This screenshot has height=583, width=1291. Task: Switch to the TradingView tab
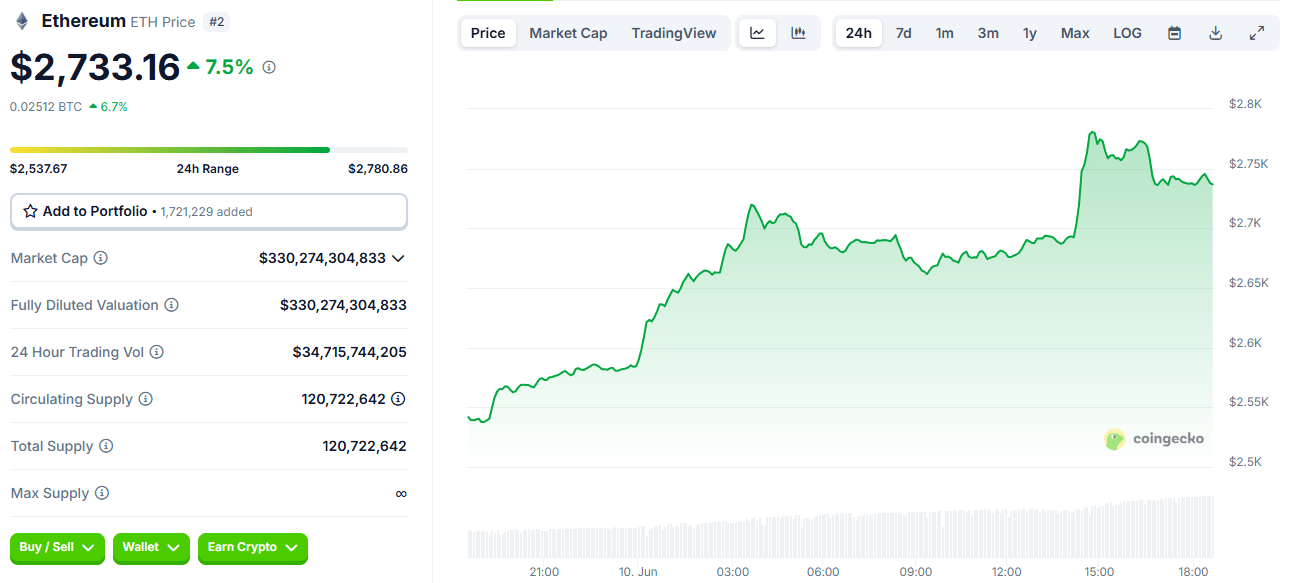[674, 33]
